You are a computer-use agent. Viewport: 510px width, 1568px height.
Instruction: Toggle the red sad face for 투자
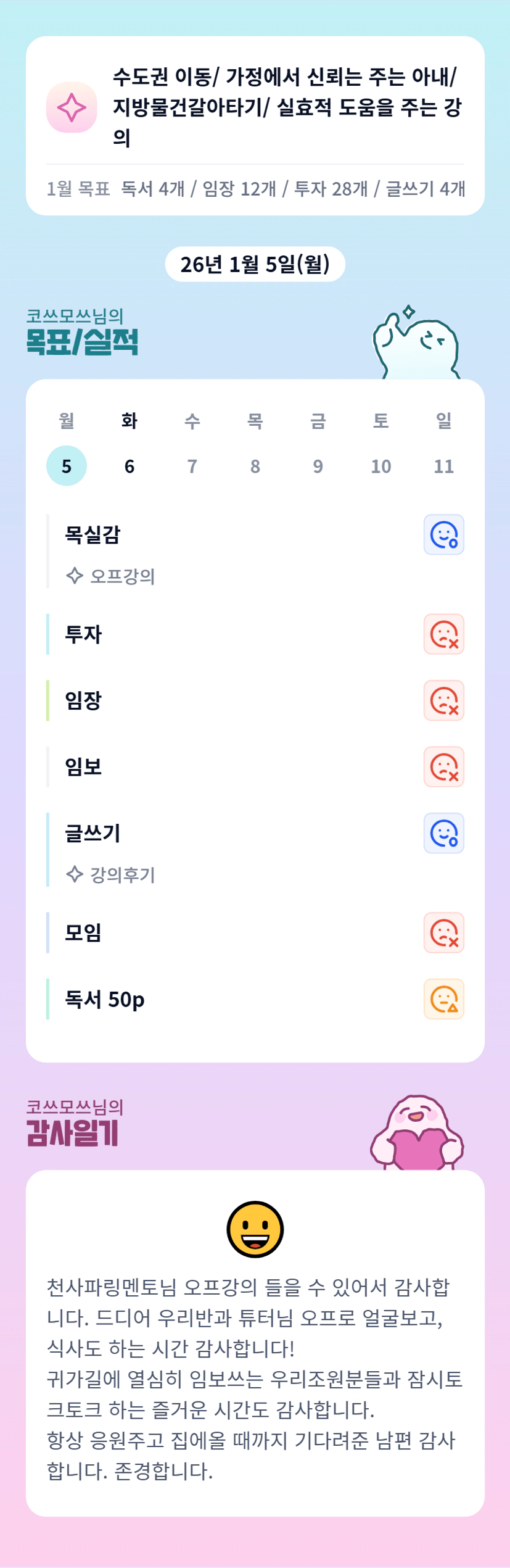(443, 634)
